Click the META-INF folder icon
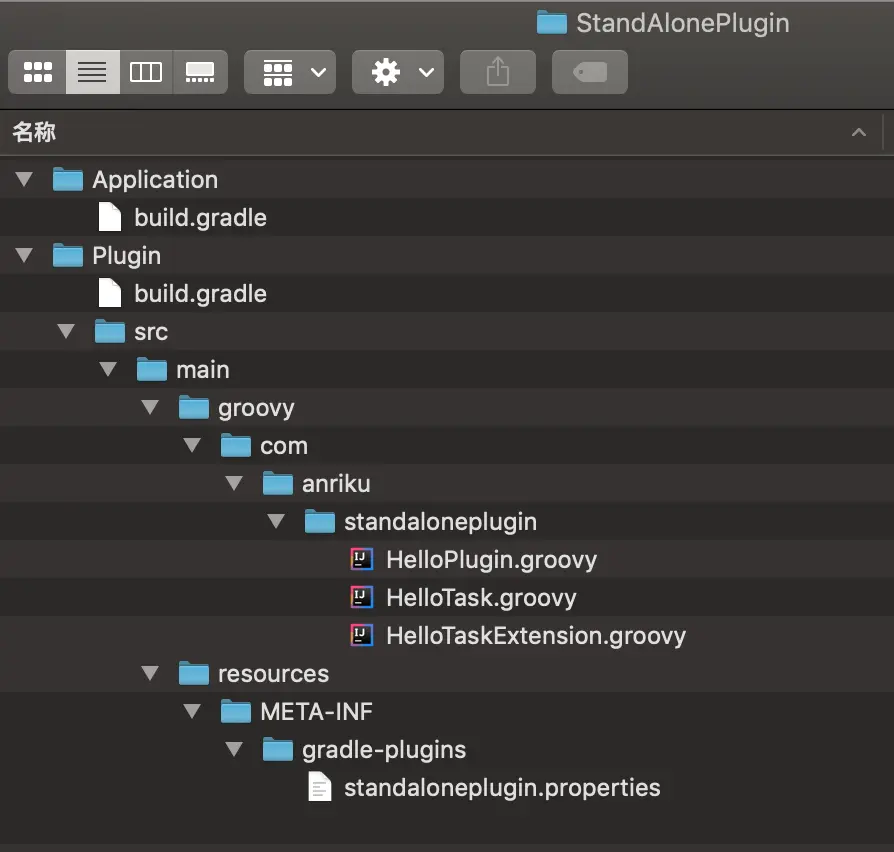This screenshot has height=852, width=894. [236, 711]
